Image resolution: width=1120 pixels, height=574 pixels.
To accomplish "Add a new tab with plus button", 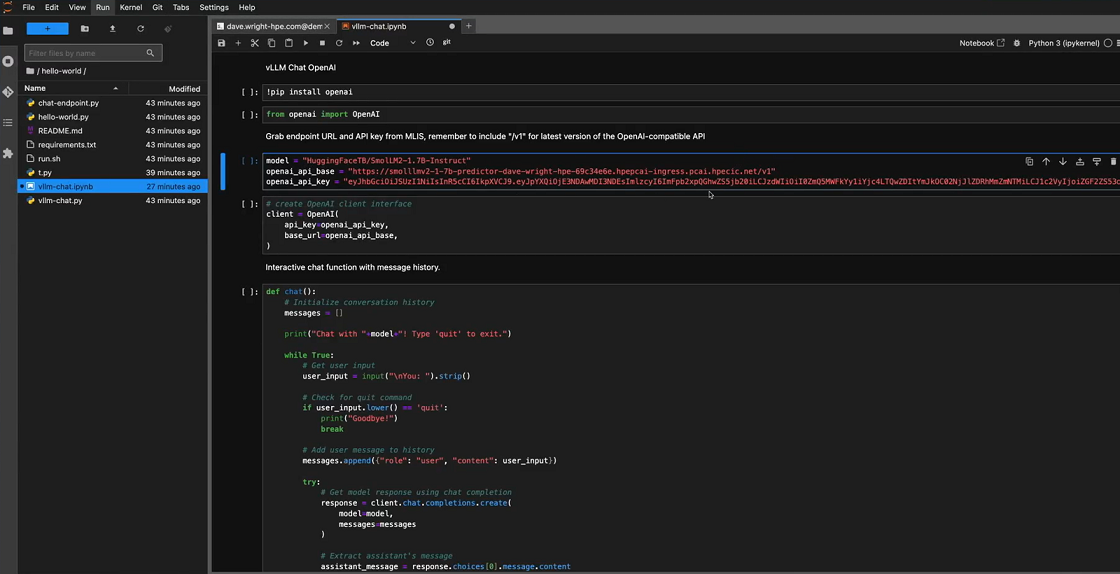I will coord(469,26).
